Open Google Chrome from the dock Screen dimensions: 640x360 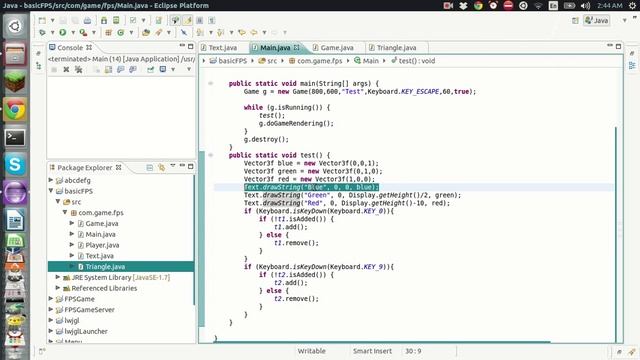[15, 110]
